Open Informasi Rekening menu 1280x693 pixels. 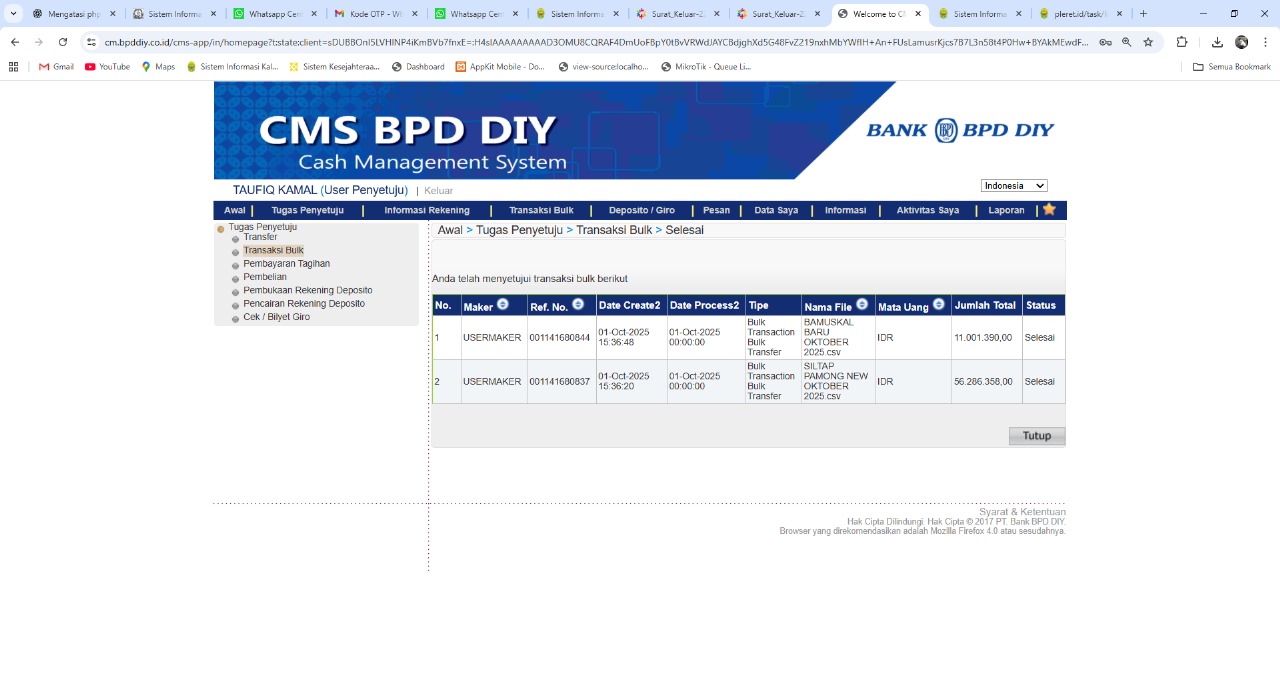[427, 211]
